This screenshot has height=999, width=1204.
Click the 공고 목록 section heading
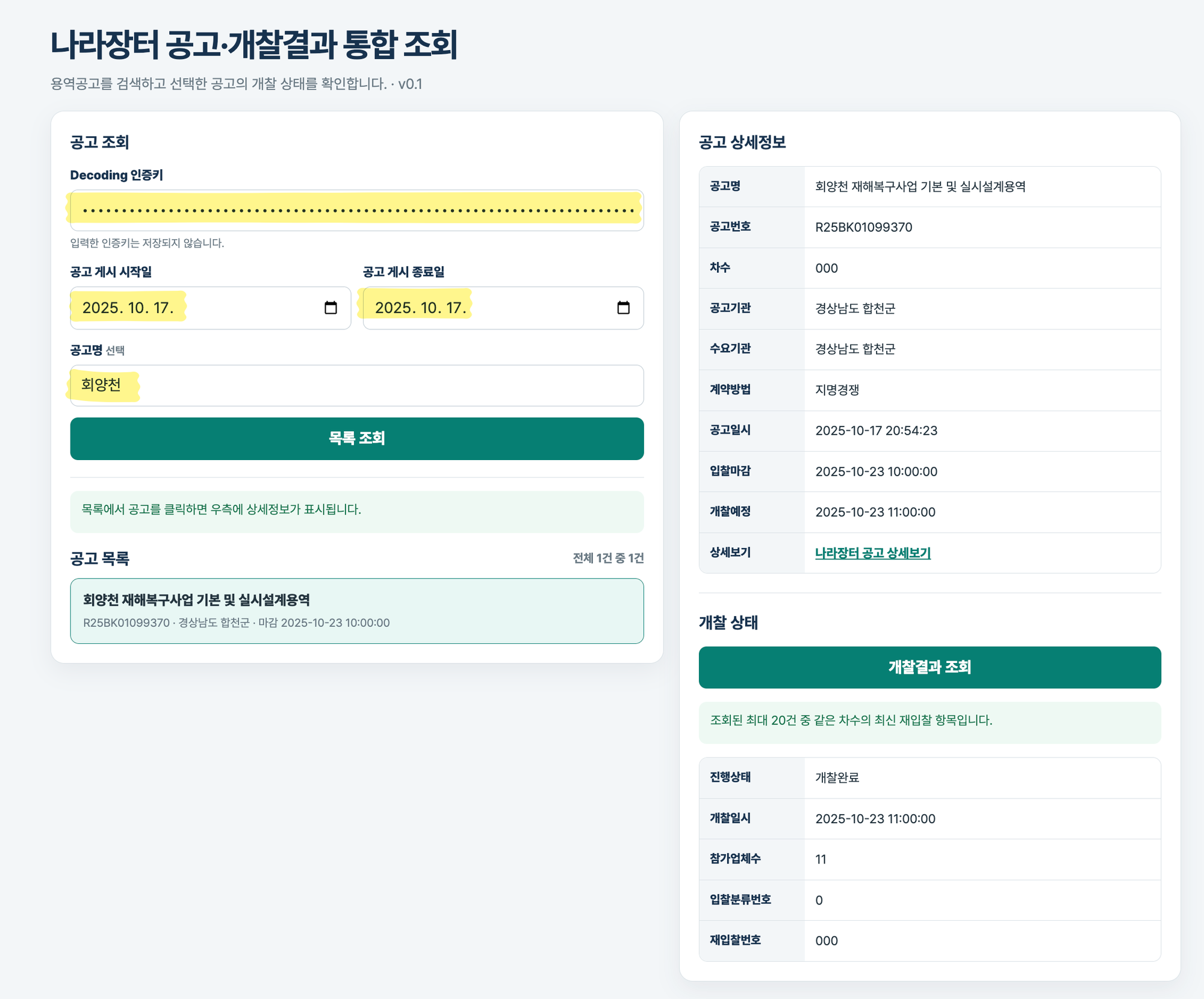pyautogui.click(x=100, y=558)
